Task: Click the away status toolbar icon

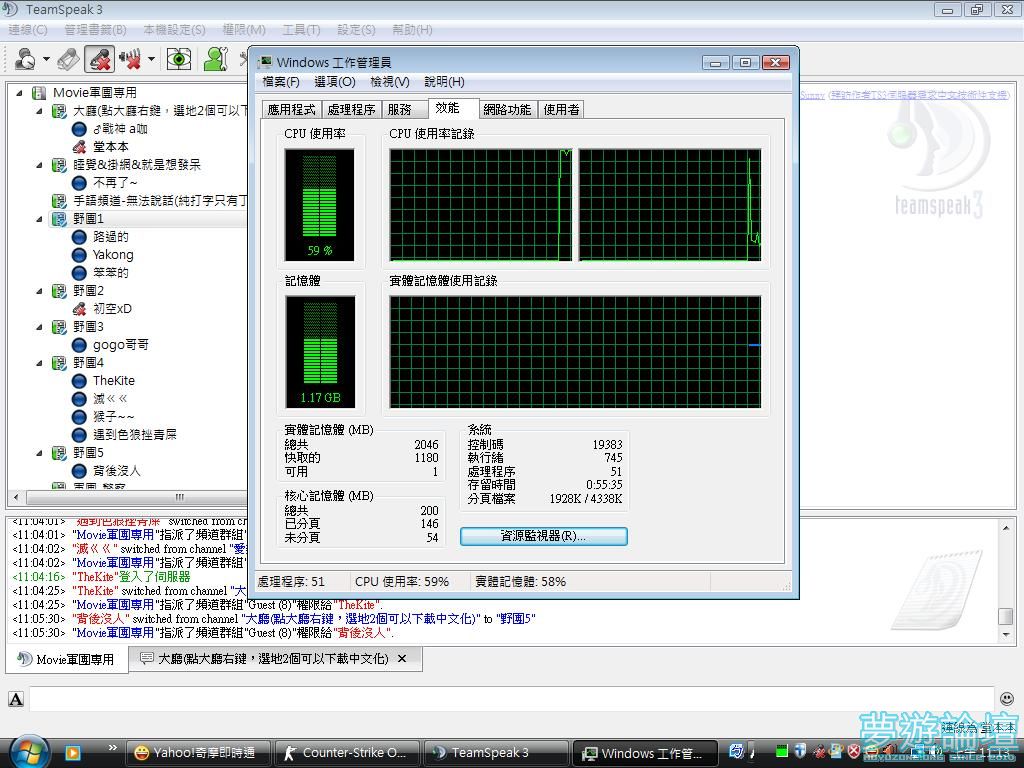Action: pyautogui.click(x=25, y=59)
